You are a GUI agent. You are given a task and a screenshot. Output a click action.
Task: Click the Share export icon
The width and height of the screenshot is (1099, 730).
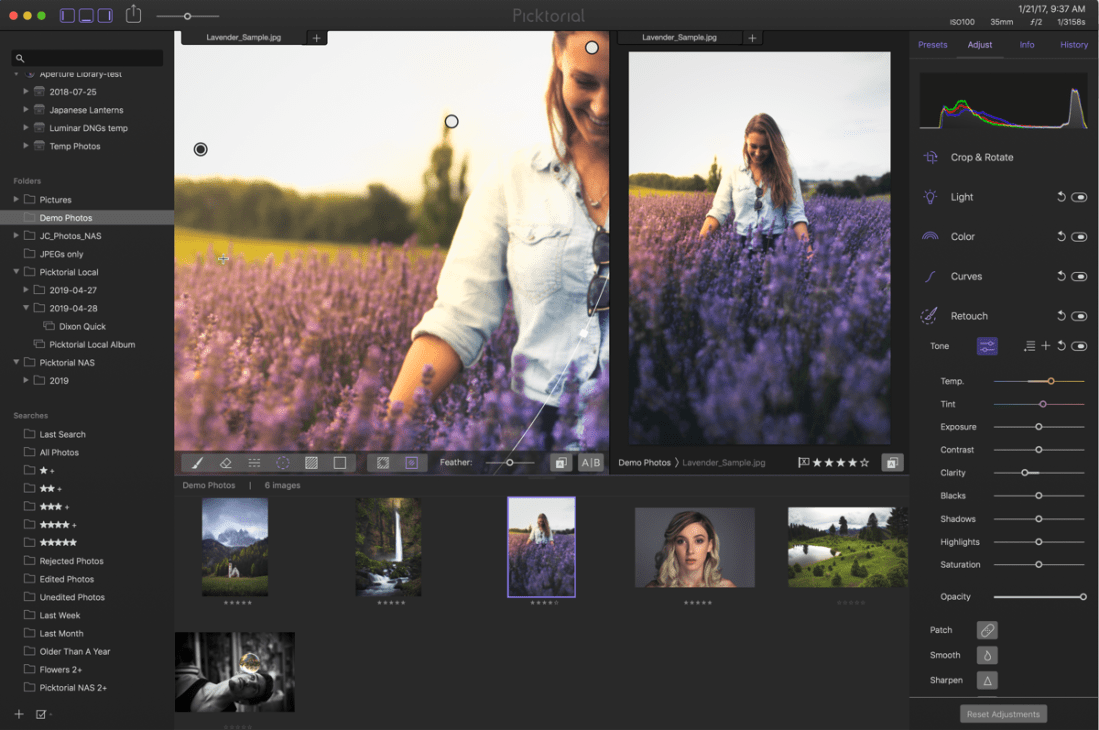tap(133, 15)
